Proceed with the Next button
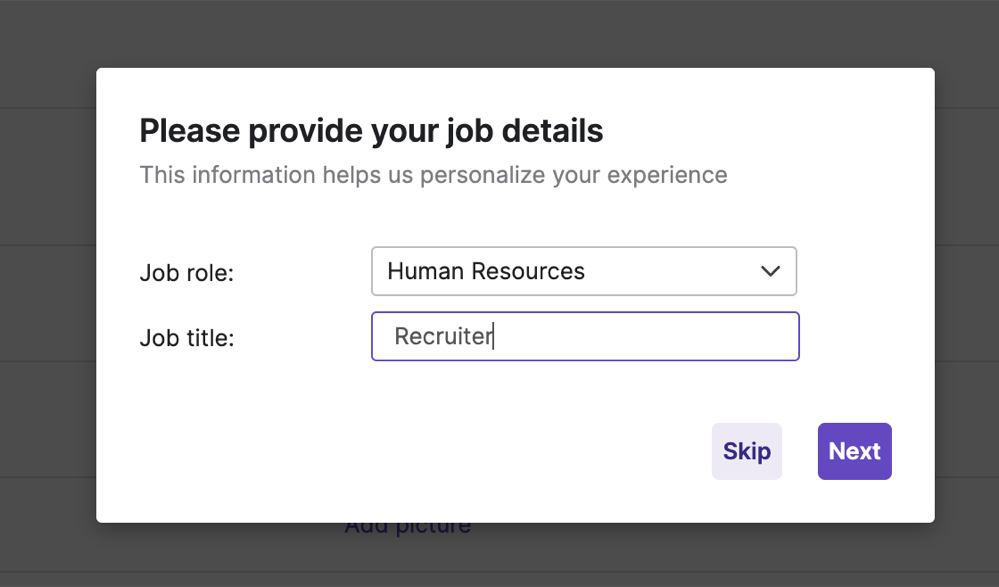The height and width of the screenshot is (587, 999). [x=854, y=451]
